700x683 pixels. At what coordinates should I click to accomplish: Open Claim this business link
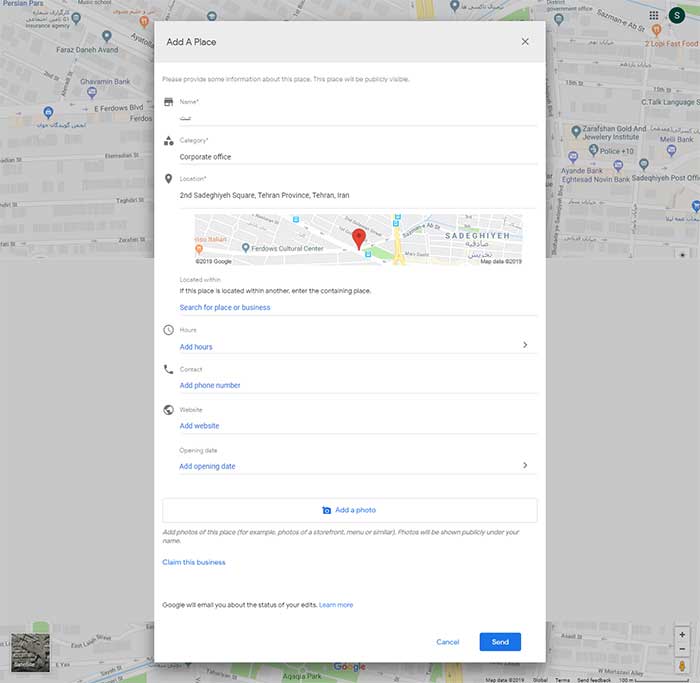pos(194,562)
